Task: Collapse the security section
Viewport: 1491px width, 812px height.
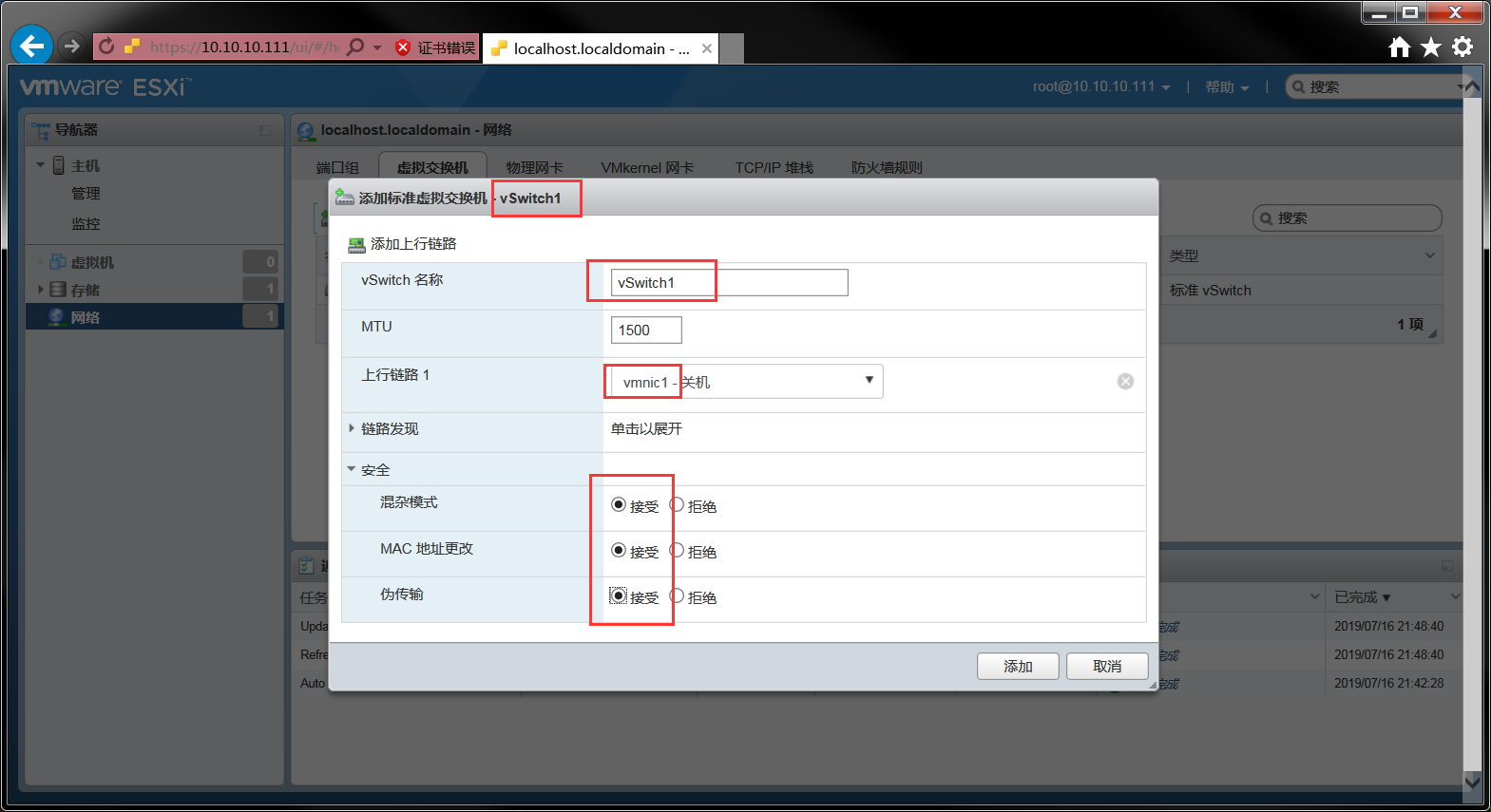Action: 351,469
